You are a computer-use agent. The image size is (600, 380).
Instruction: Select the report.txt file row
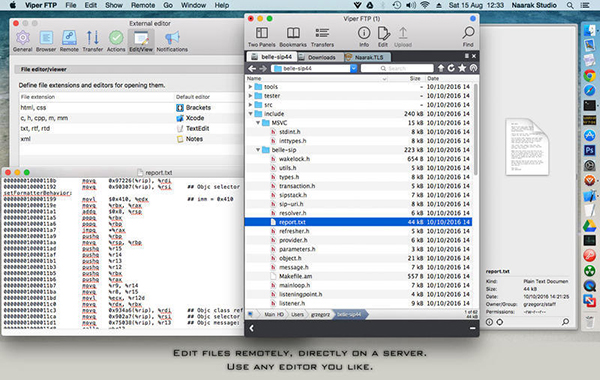click(x=358, y=222)
